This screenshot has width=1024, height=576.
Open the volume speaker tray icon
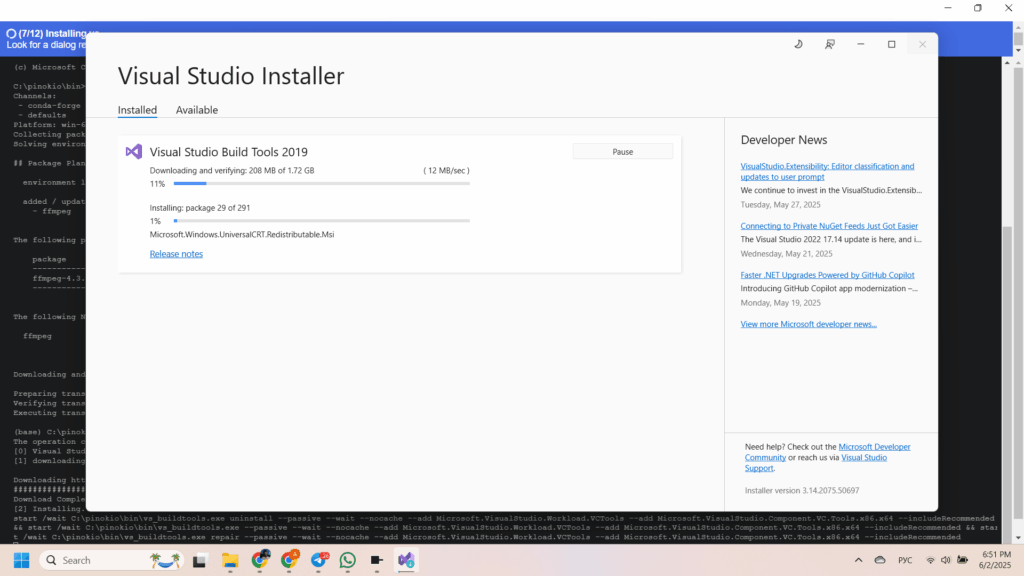pyautogui.click(x=945, y=560)
